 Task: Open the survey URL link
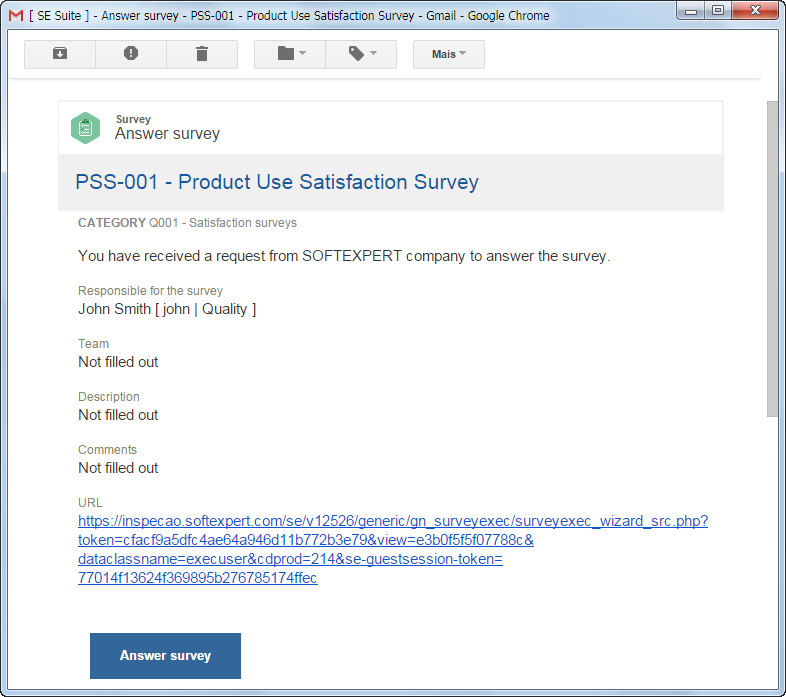coord(393,549)
